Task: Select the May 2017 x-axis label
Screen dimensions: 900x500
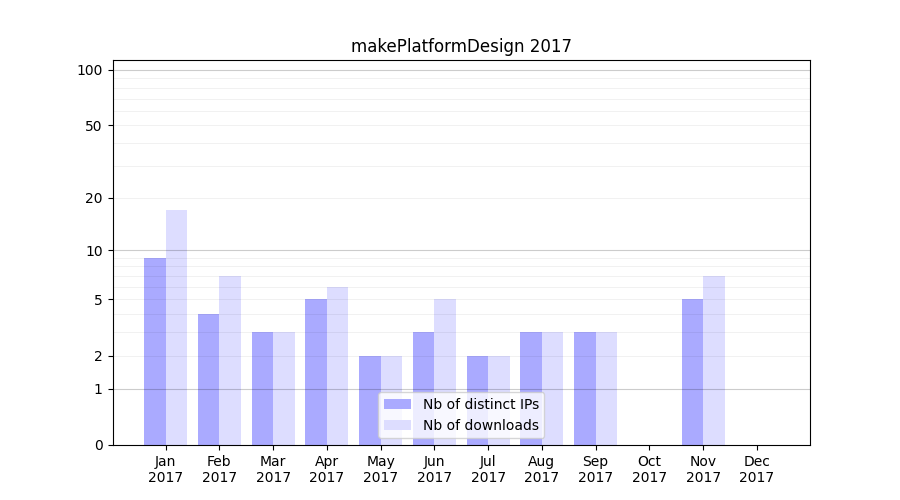Action: (x=380, y=469)
